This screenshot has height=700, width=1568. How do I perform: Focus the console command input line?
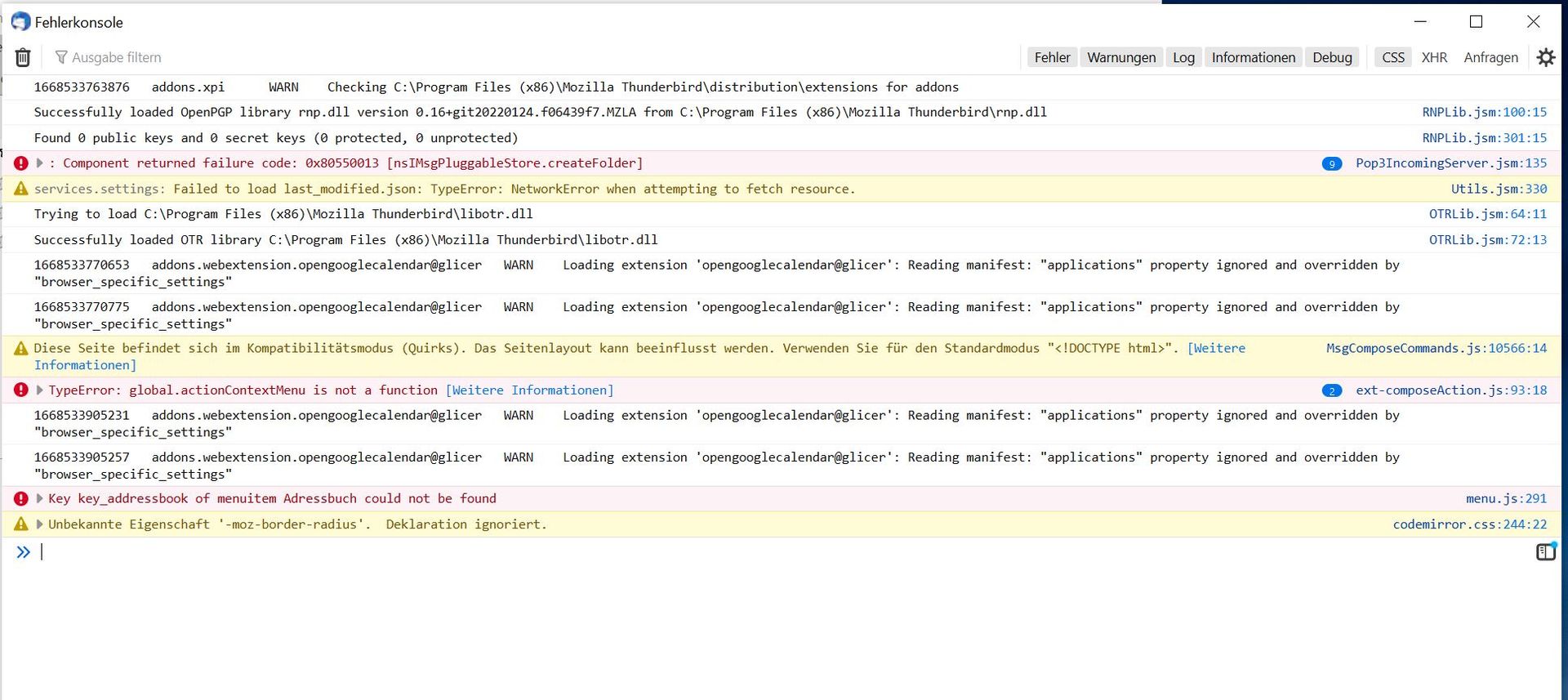coord(735,552)
